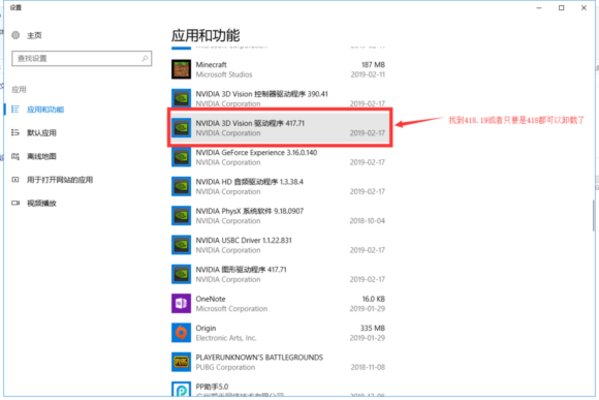Click the Origin app icon
The width and height of the screenshot is (599, 400).
pos(181,333)
